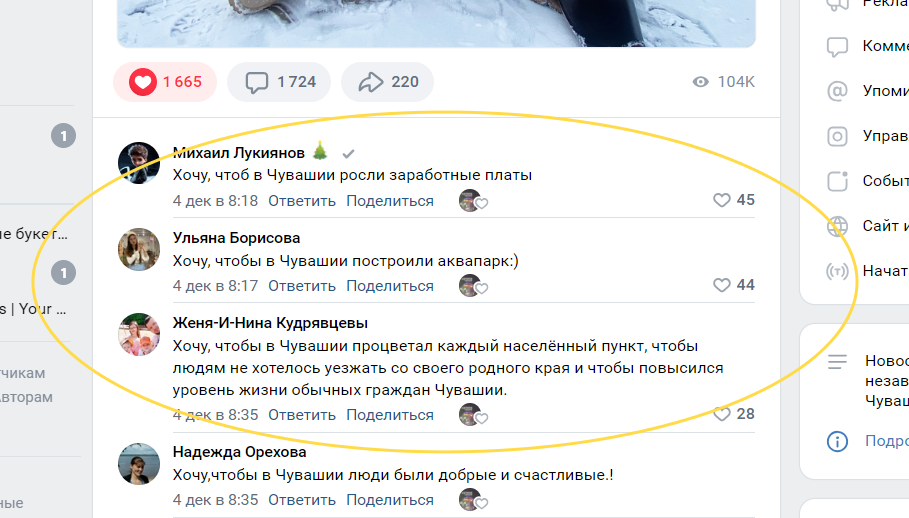The width and height of the screenshot is (909, 518).
Task: Open Михаил Лукиянов's profile avatar
Action: pos(139,163)
